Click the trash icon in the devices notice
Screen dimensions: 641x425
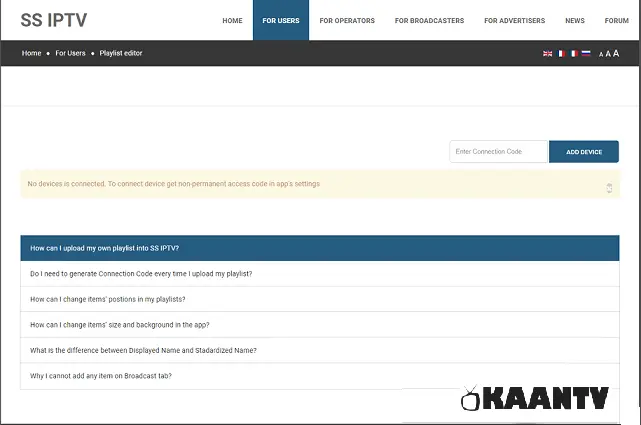coord(609,187)
